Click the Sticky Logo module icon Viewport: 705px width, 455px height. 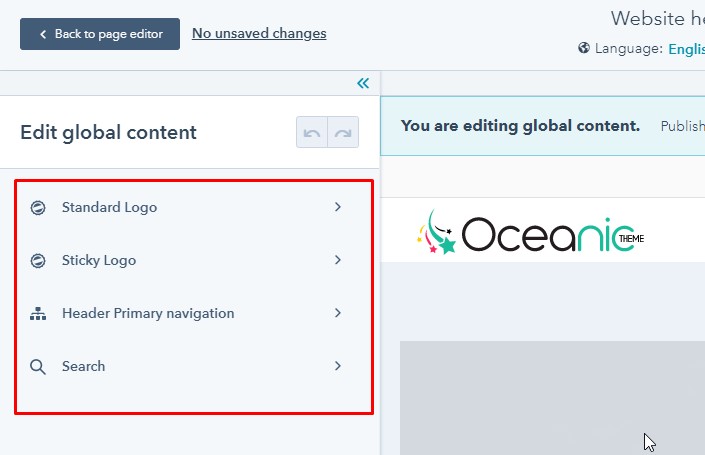pos(38,260)
